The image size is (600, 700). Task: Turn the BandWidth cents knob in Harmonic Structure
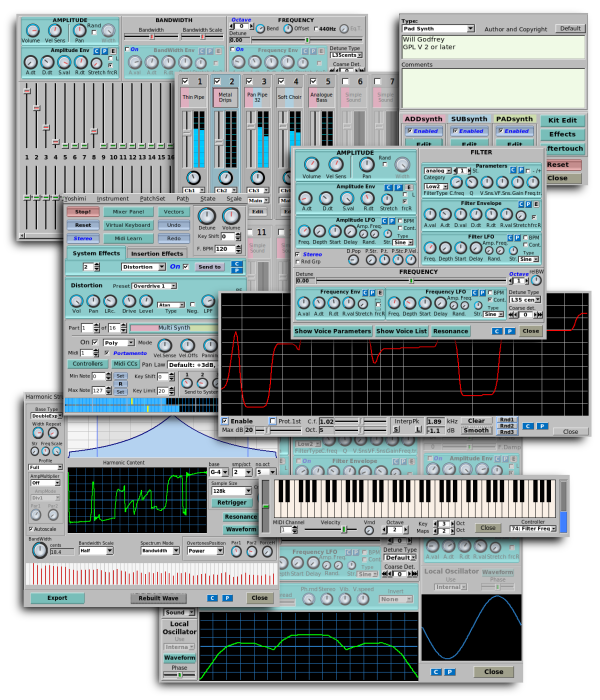[40, 550]
